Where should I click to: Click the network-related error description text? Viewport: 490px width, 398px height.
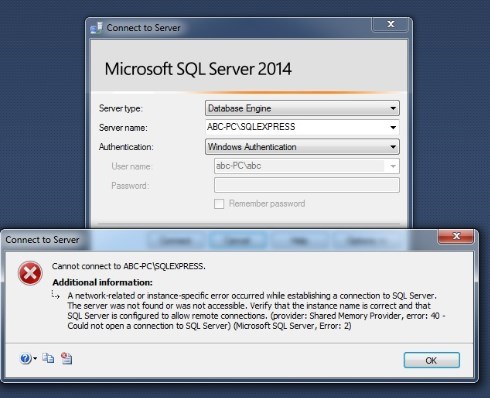(256, 311)
